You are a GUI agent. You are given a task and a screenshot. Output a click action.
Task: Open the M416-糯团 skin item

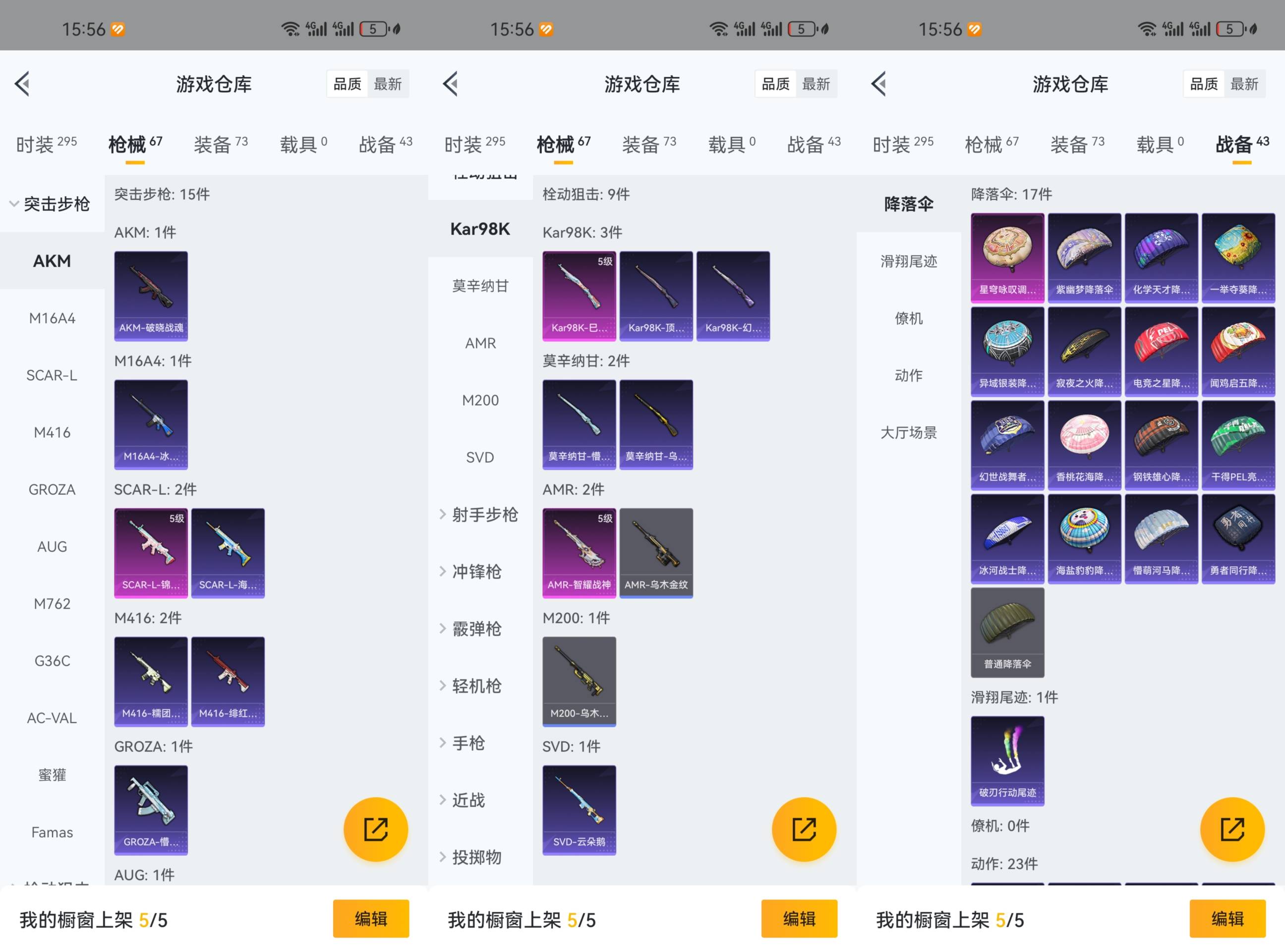point(151,682)
